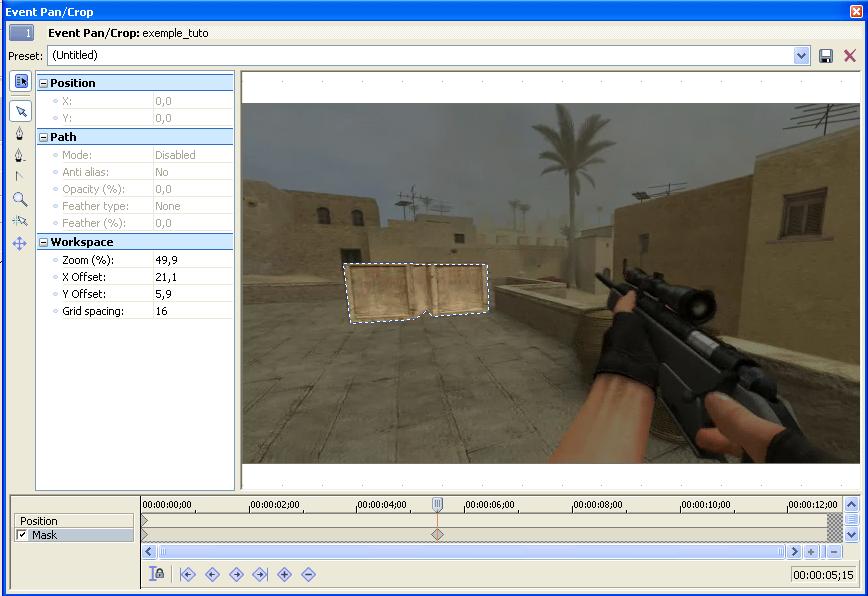The image size is (868, 596).
Task: Click the vertical scroll thumb by the tracks
Action: pos(851,519)
